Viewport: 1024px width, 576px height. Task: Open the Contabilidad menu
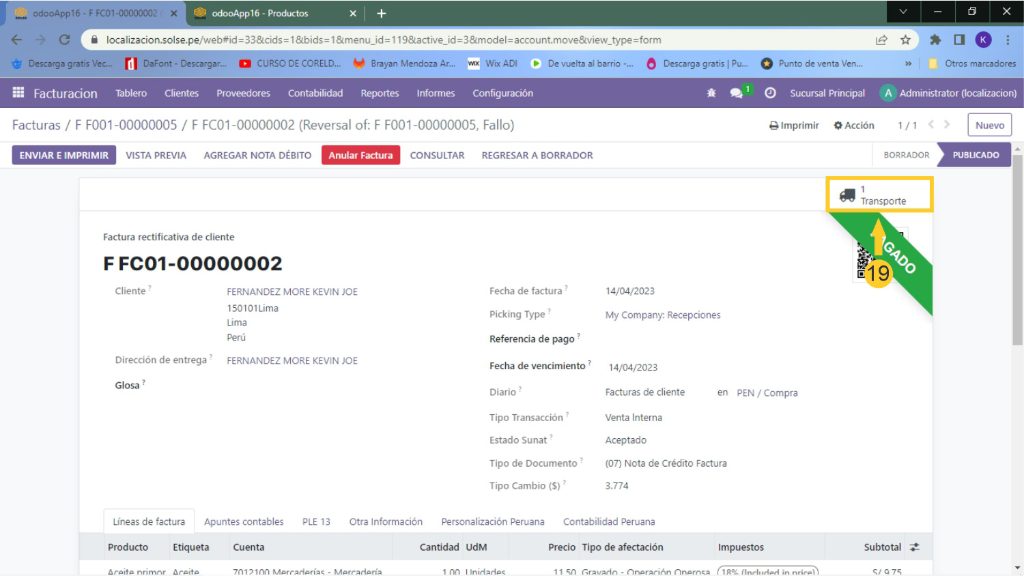pos(315,93)
